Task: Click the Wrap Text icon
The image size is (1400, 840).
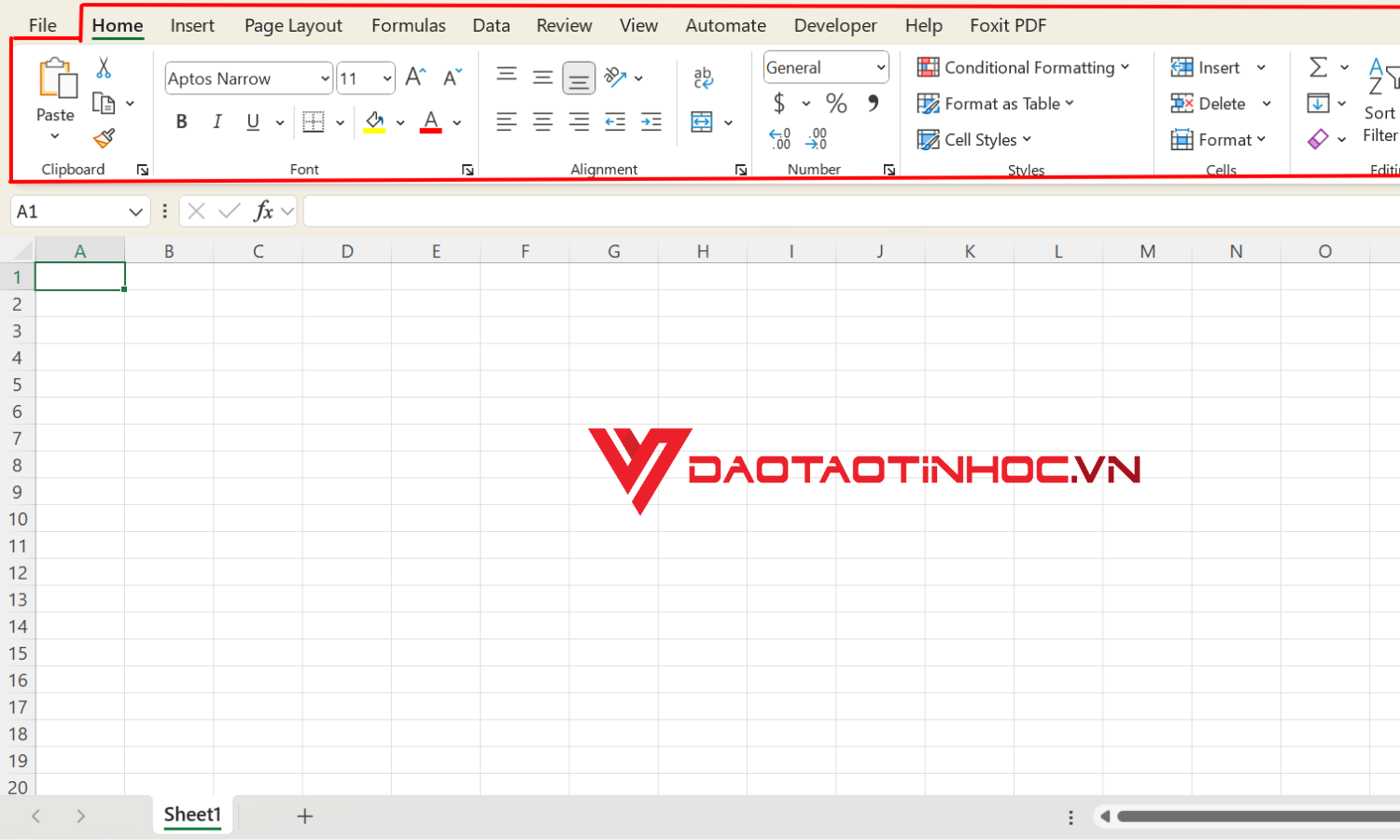Action: pyautogui.click(x=702, y=77)
